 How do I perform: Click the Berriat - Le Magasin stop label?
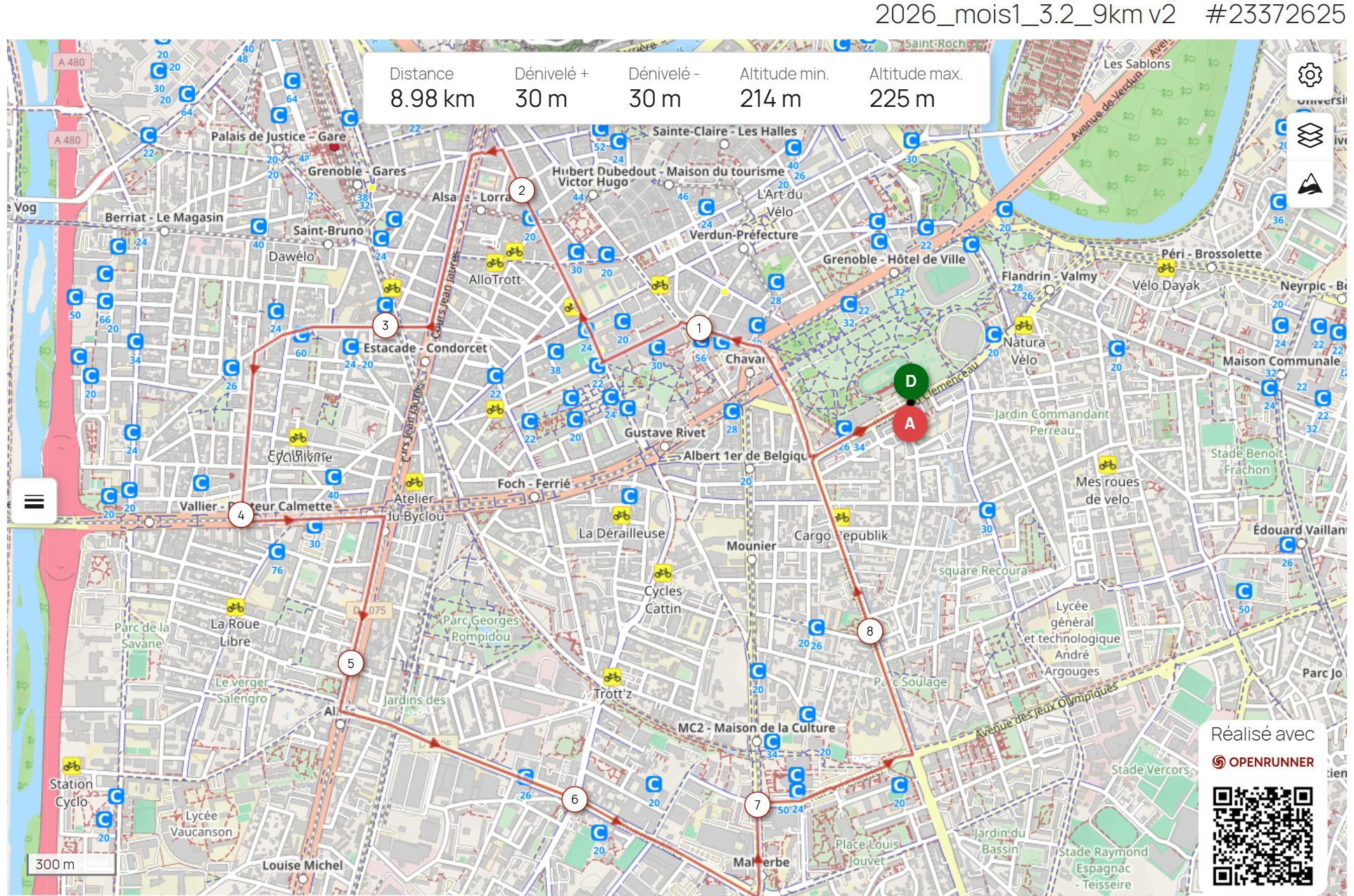click(x=164, y=218)
